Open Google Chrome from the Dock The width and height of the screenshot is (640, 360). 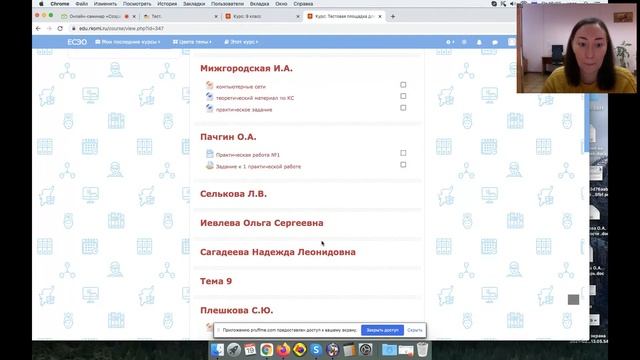click(x=267, y=350)
